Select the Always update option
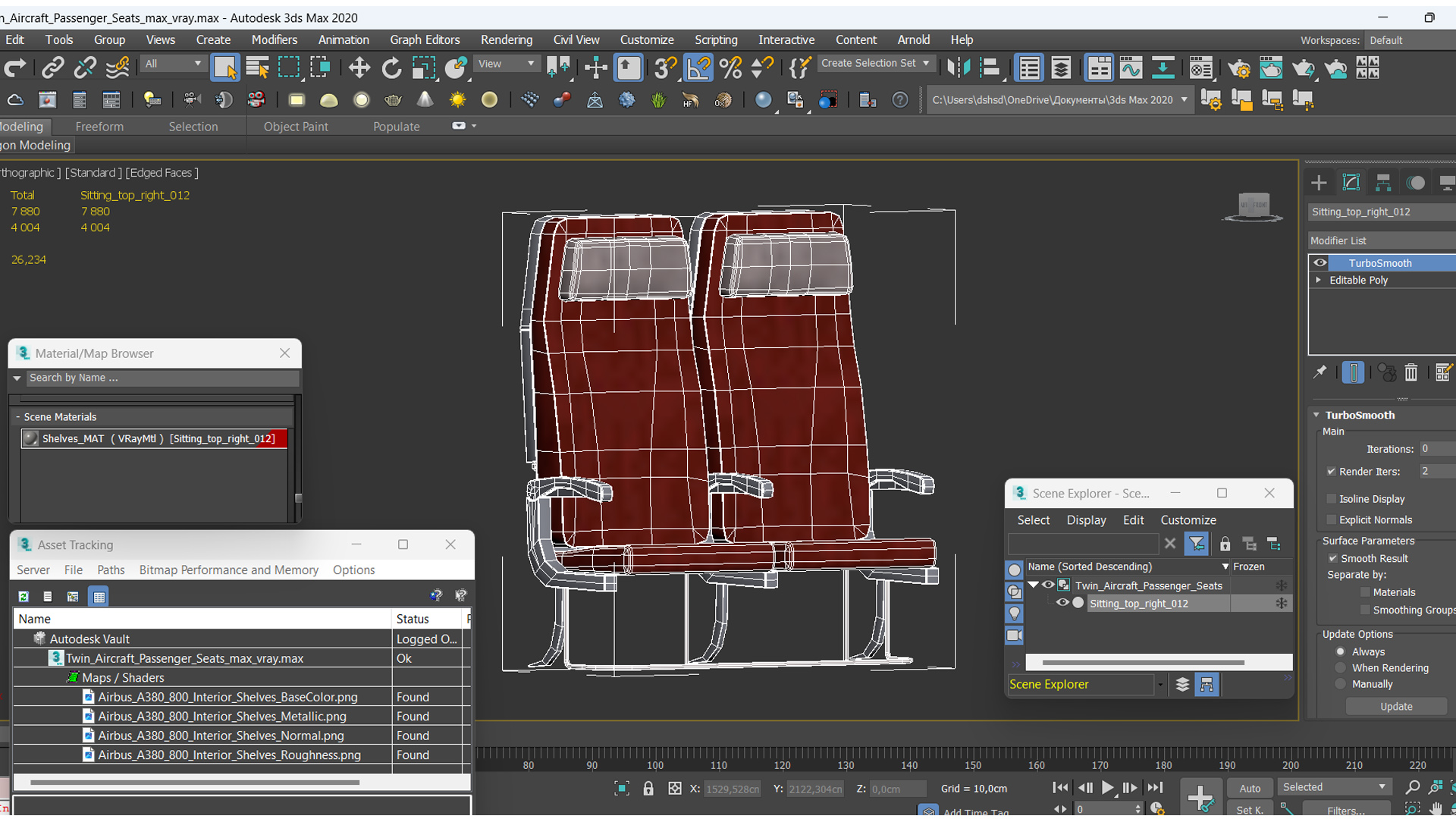 (1340, 651)
